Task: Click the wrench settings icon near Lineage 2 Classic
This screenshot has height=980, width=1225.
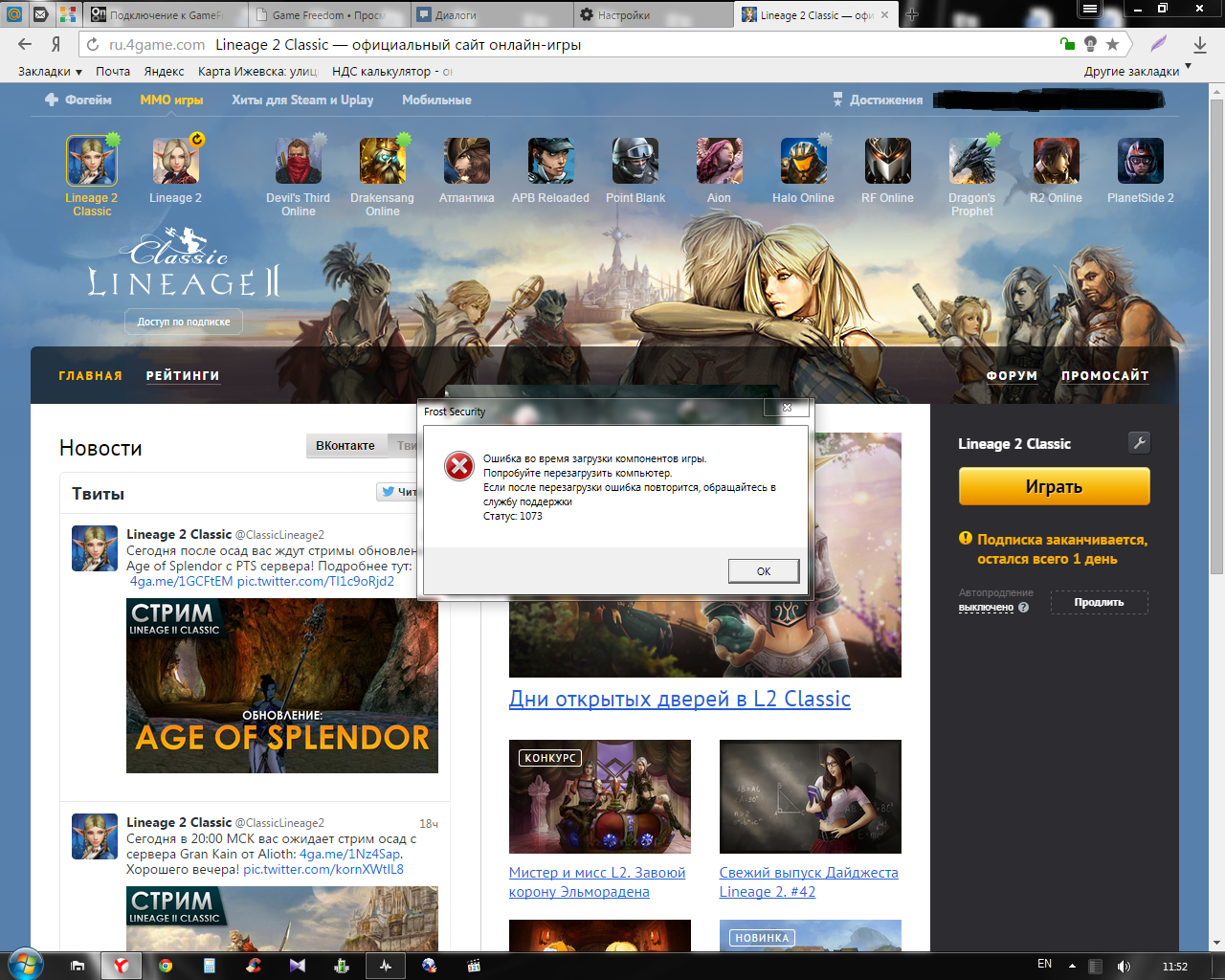Action: coord(1138,442)
